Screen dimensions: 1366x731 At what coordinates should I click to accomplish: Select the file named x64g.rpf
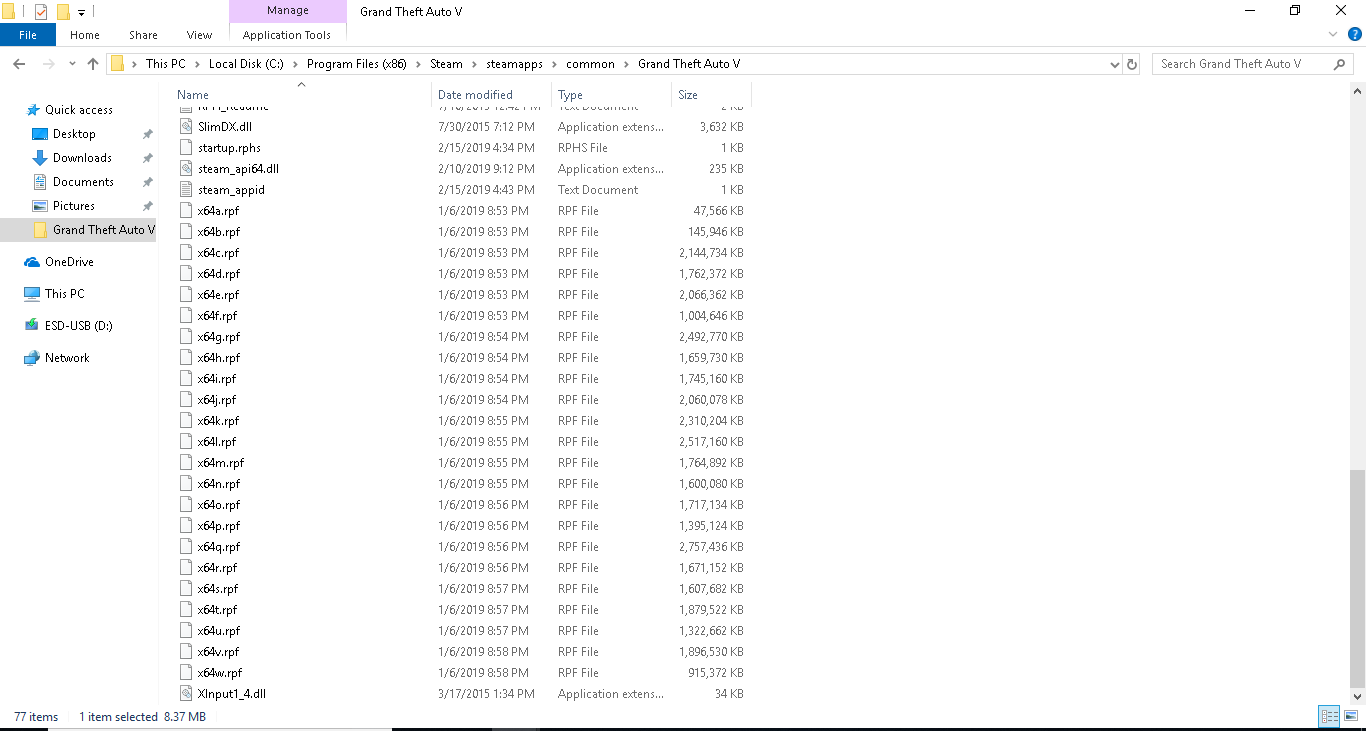219,337
